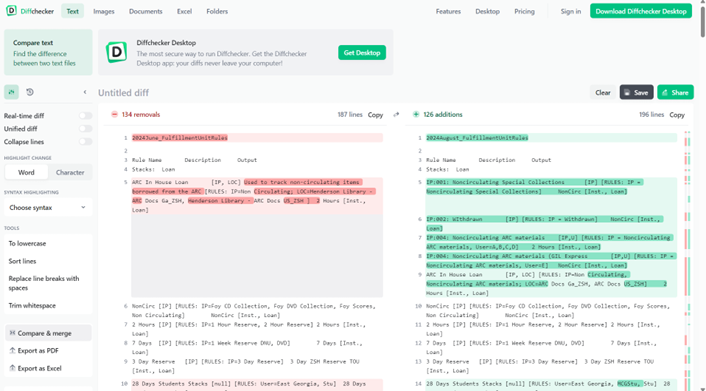706x391 pixels.
Task: Swap the two texts with the arrows icon
Action: [x=396, y=115]
